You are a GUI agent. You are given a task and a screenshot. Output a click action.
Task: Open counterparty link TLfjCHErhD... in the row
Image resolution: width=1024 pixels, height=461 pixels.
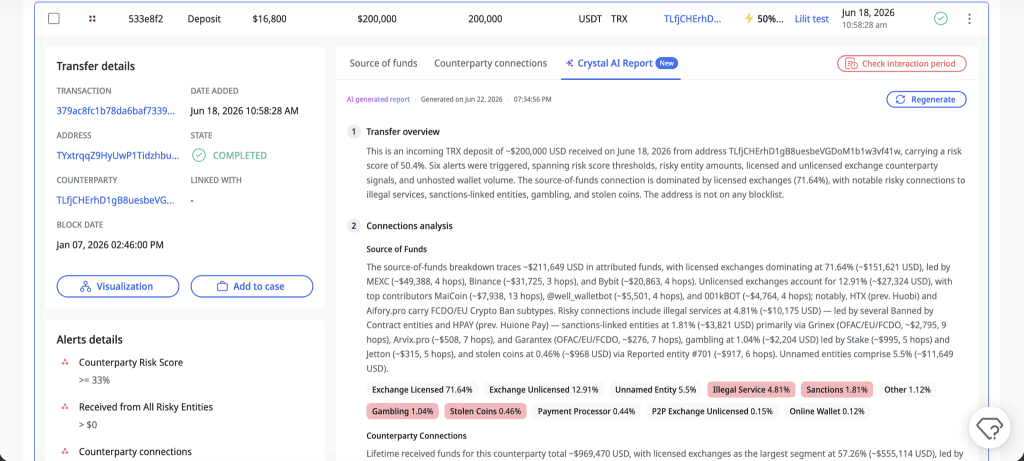693,19
